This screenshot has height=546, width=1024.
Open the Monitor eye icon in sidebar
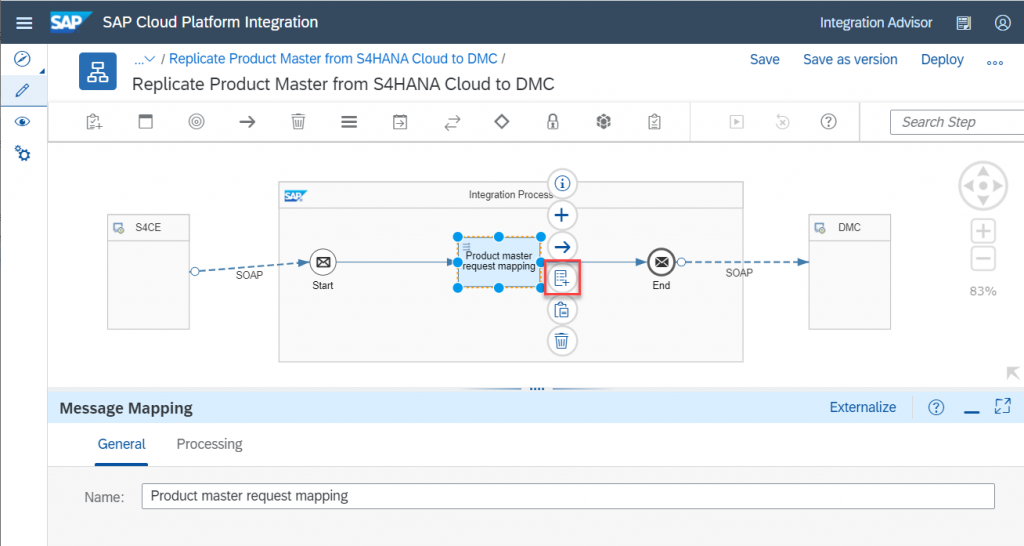point(22,121)
